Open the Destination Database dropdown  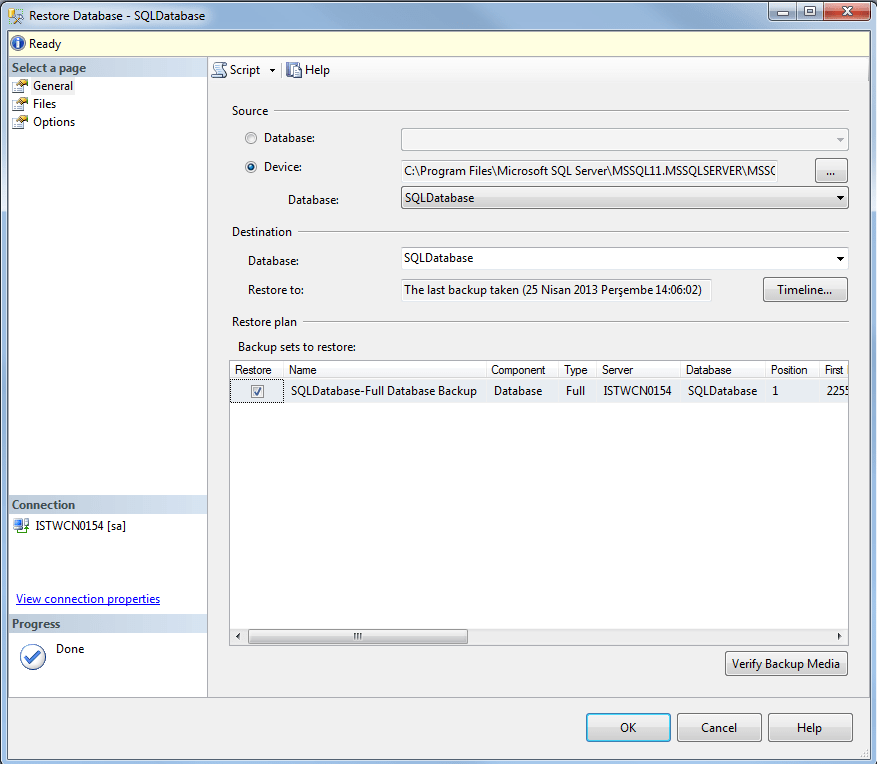click(x=840, y=258)
